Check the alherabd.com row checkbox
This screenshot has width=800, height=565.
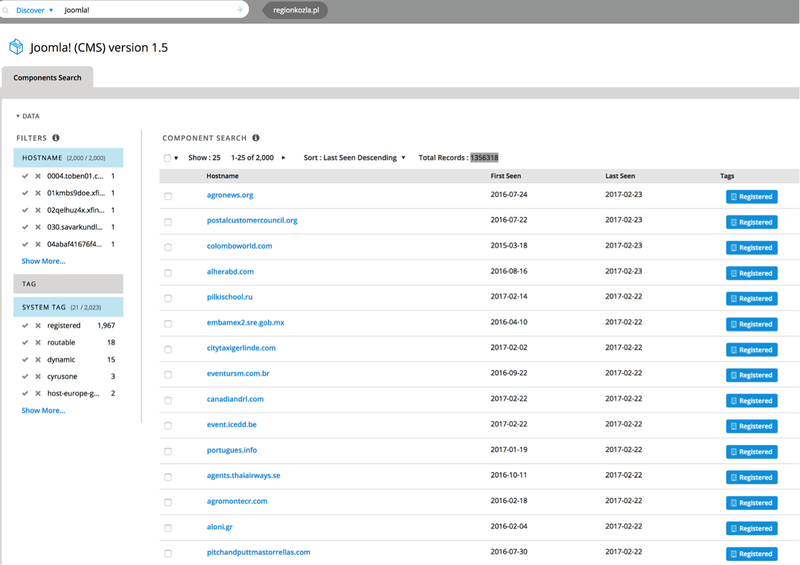168,273
